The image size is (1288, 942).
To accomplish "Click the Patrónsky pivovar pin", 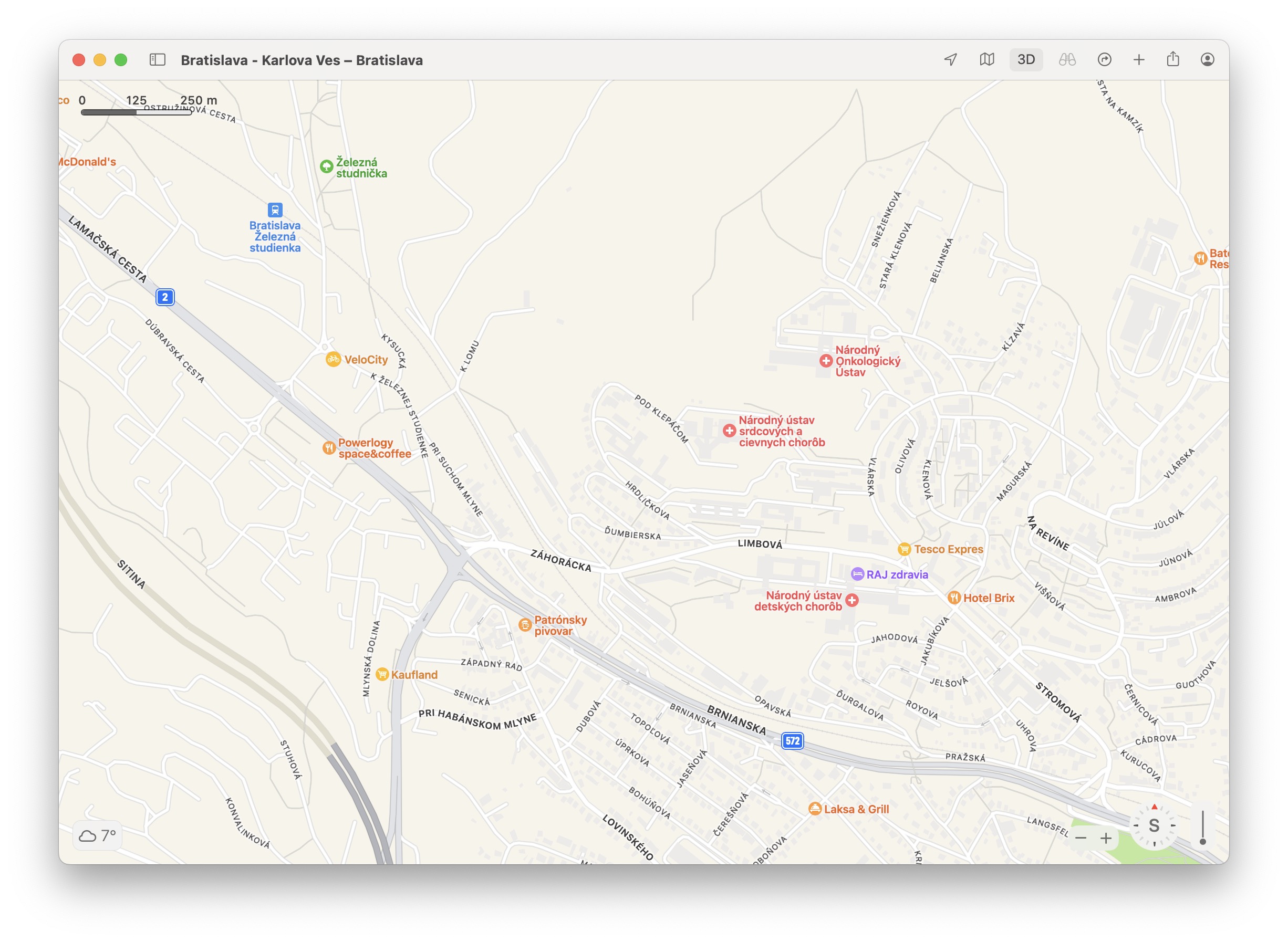I will click(525, 625).
